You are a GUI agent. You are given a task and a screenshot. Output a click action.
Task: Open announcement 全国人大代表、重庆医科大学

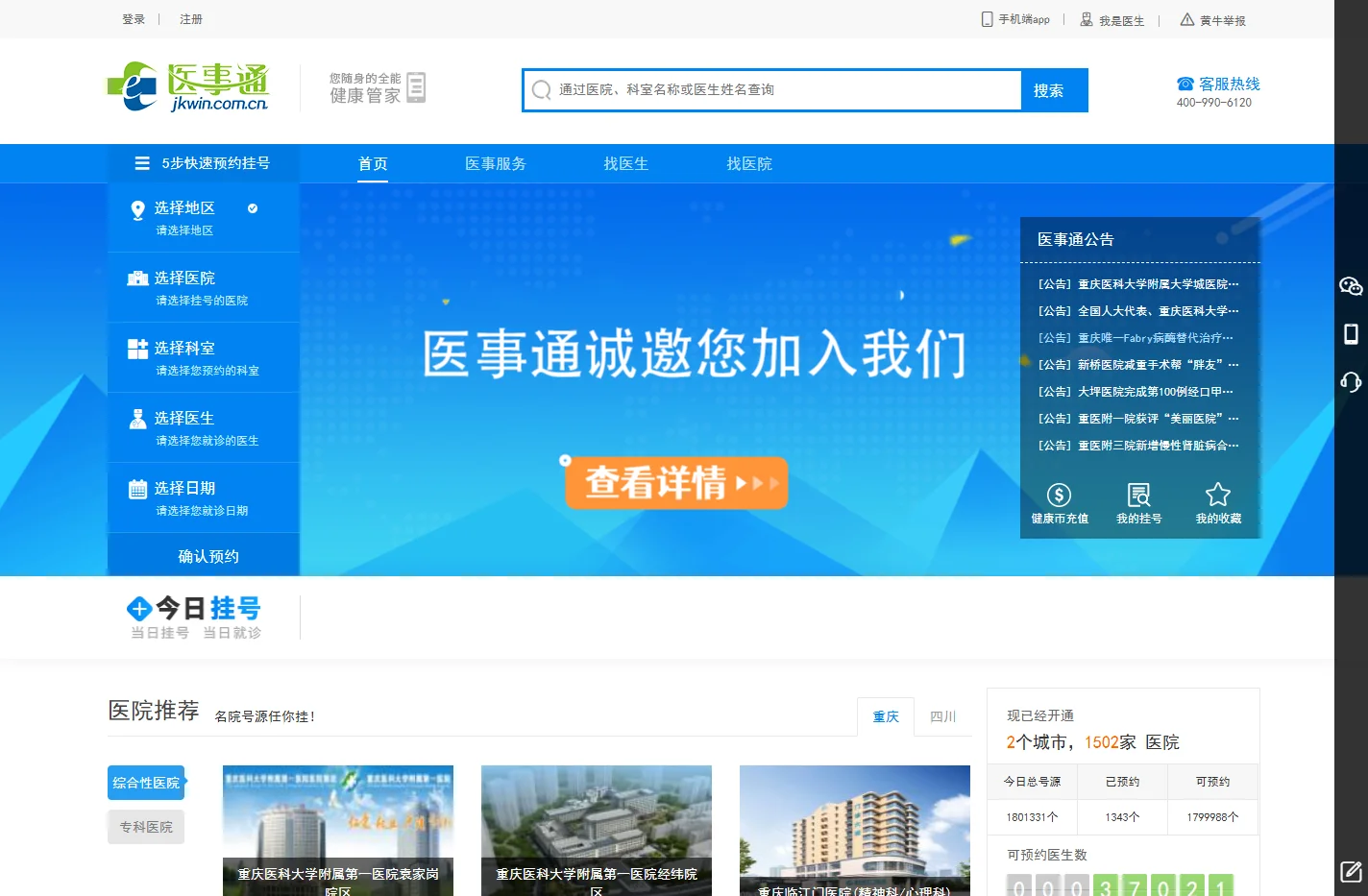coord(1138,311)
